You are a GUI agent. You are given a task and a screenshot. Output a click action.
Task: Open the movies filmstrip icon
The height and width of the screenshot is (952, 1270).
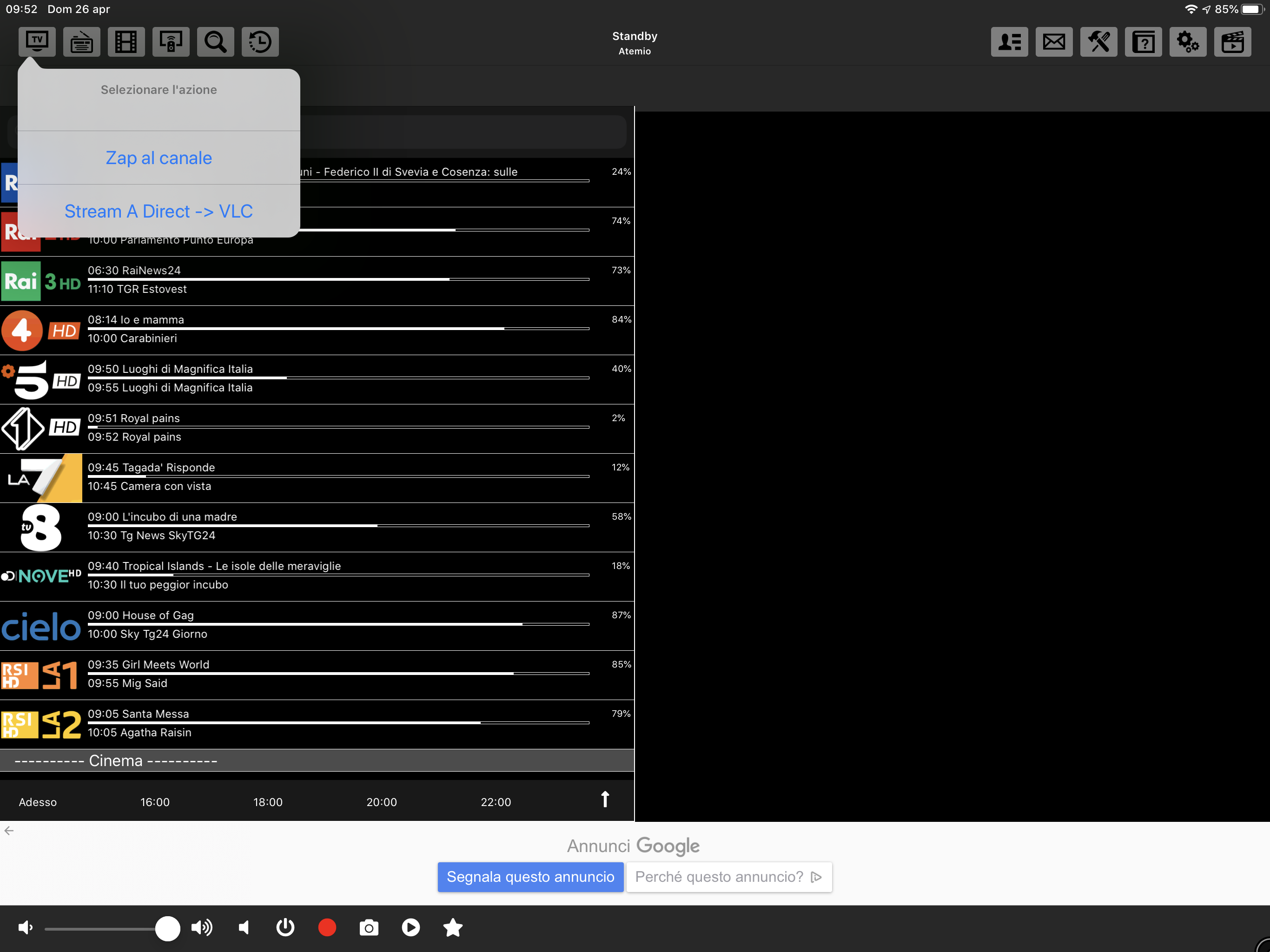click(126, 42)
